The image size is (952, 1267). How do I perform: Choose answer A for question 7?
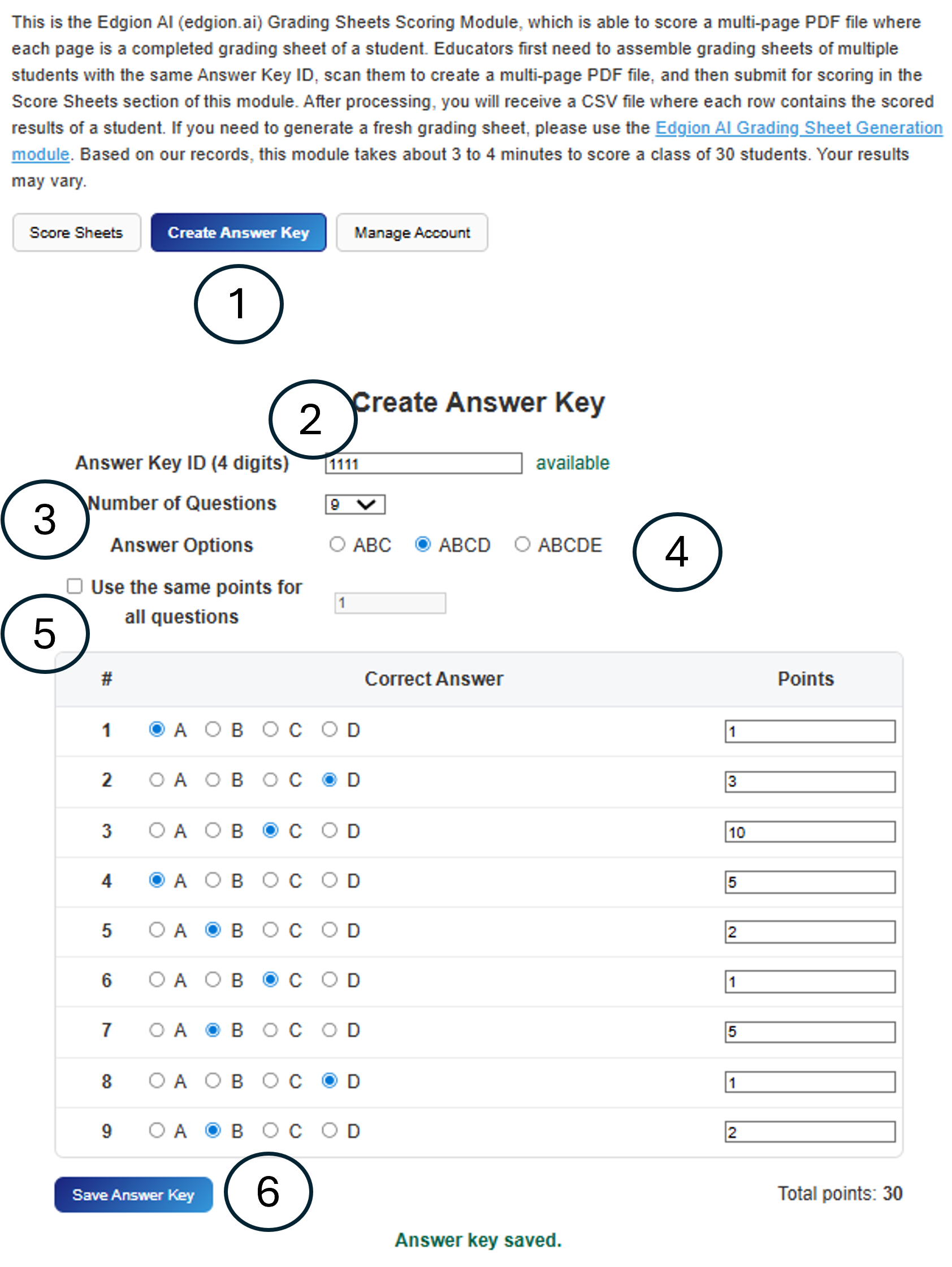(157, 1030)
